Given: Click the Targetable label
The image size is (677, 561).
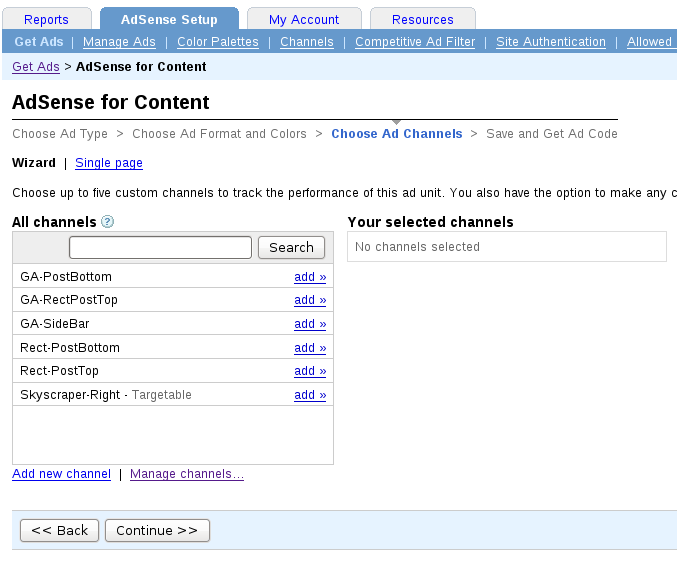Looking at the screenshot, I should pos(161,395).
